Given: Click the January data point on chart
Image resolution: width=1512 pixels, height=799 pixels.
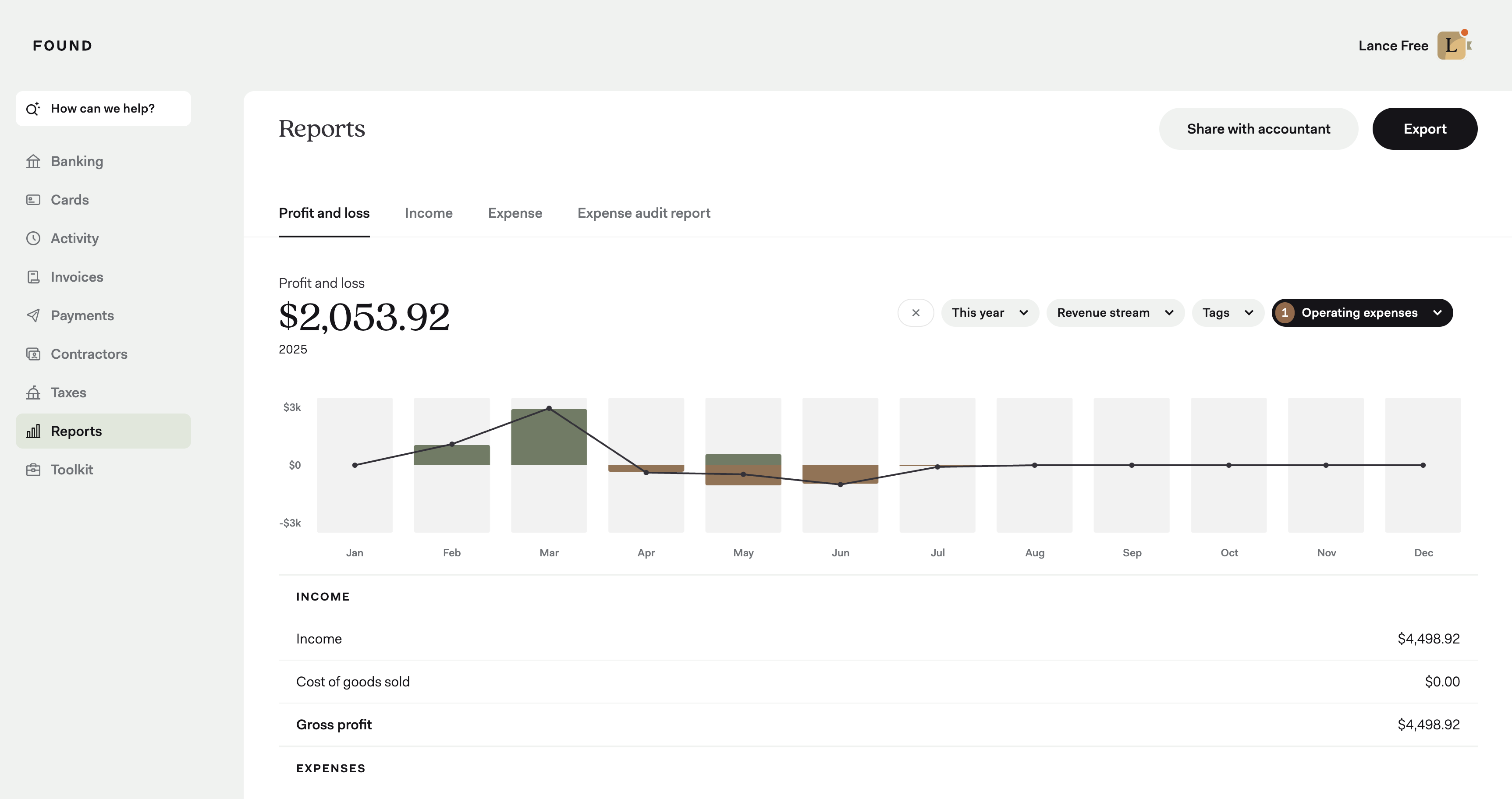Looking at the screenshot, I should [355, 465].
